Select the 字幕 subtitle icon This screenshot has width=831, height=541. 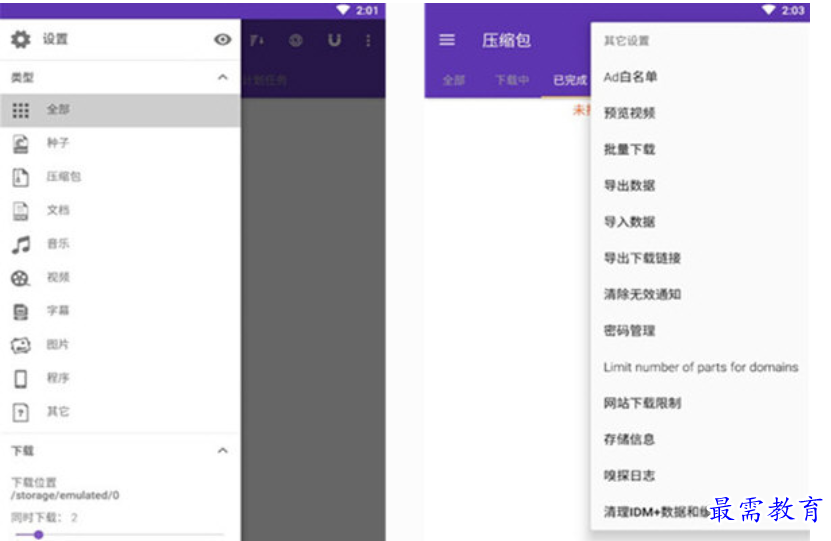21,312
